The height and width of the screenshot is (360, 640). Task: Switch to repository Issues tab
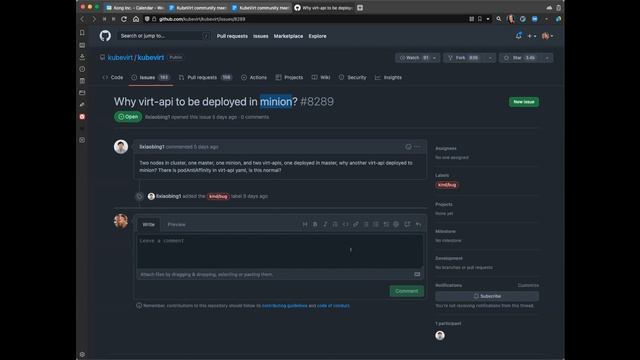pos(151,77)
